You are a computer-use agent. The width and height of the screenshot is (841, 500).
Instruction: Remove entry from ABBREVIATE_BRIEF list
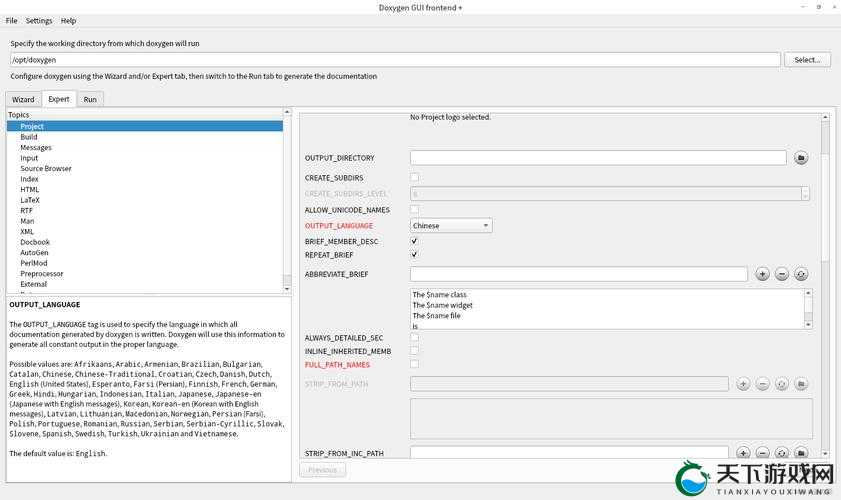point(781,274)
